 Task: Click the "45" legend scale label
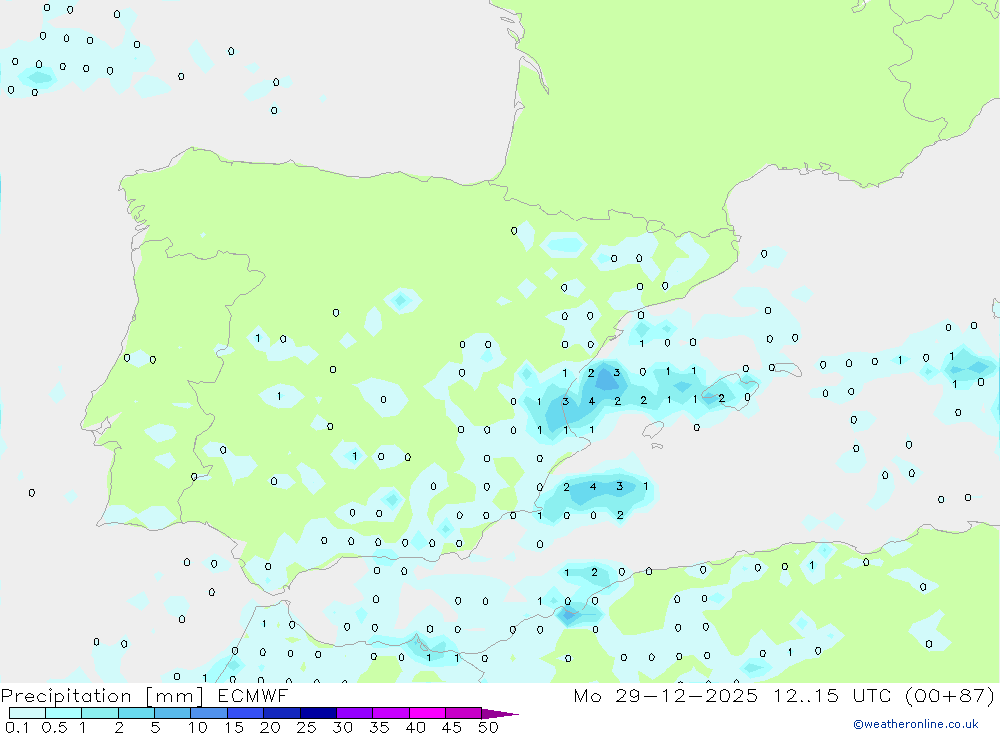pos(452,727)
